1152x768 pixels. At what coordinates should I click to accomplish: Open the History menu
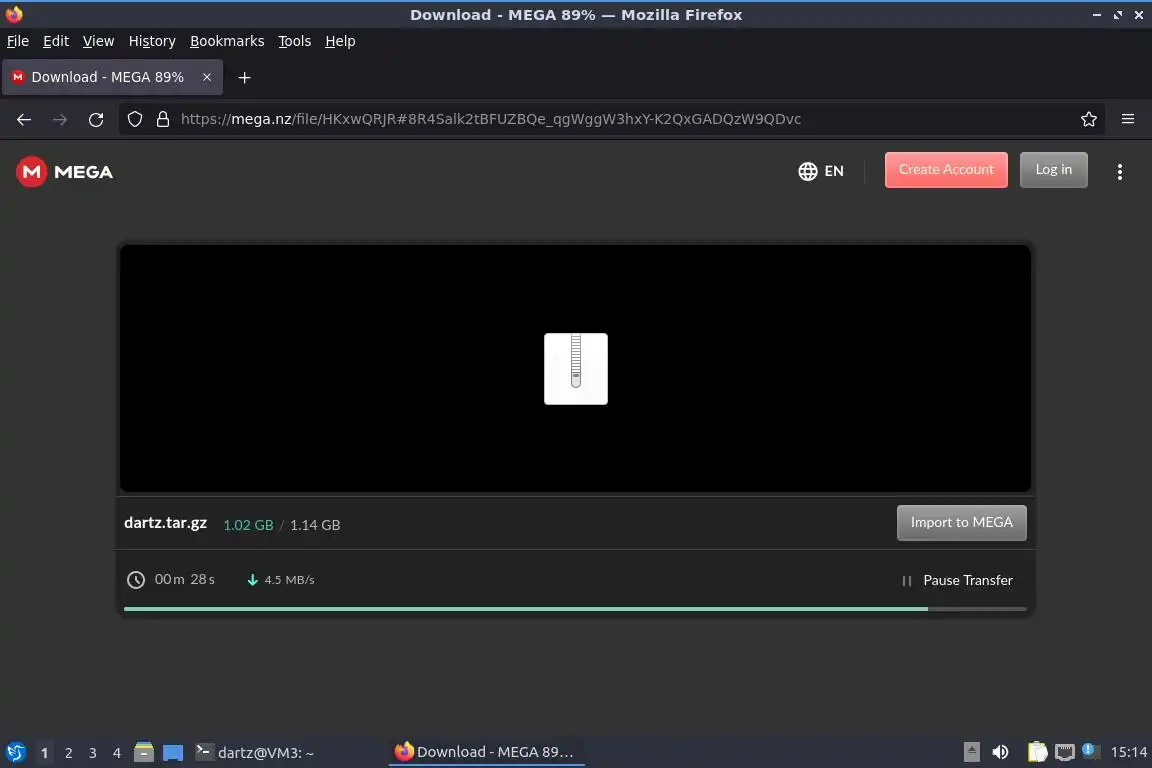tap(152, 41)
